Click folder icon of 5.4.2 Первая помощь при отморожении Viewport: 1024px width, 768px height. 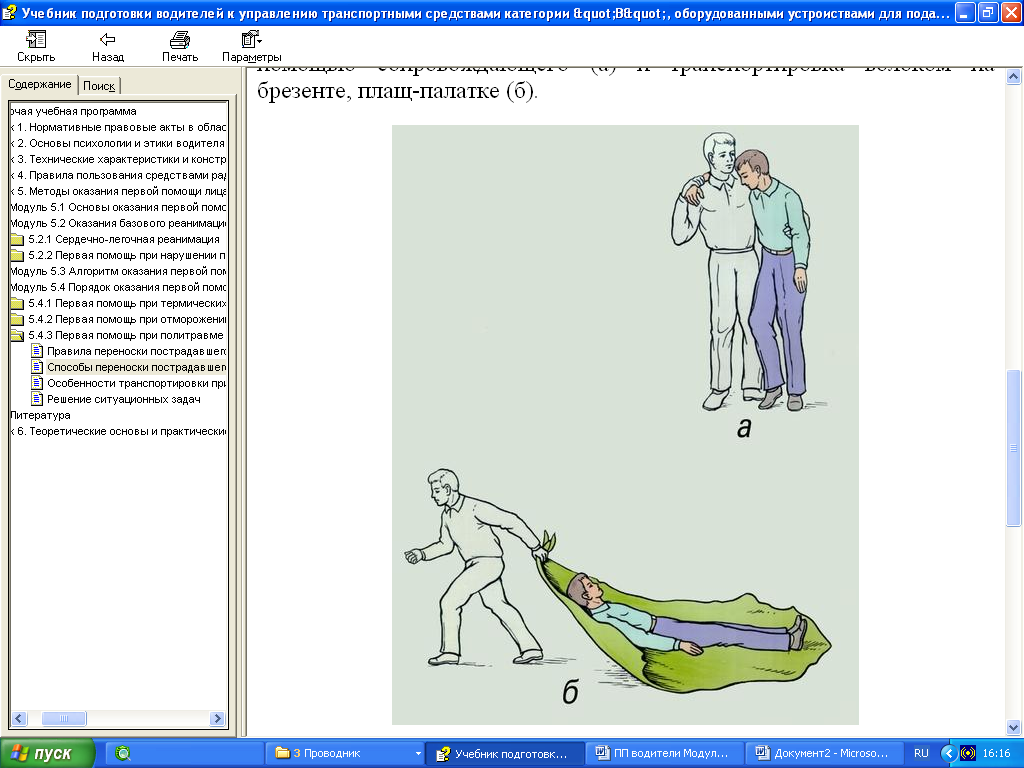pyautogui.click(x=18, y=319)
